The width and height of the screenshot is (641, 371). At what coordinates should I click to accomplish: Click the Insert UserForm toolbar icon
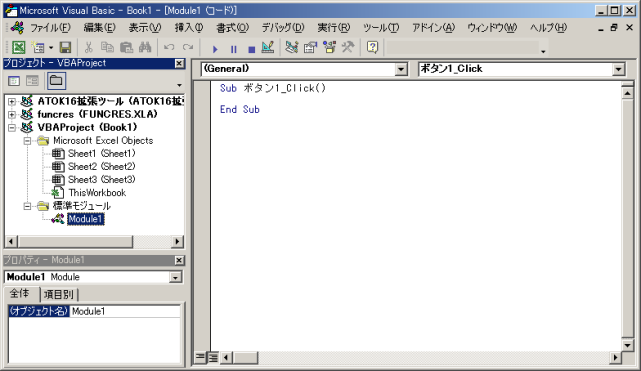(38, 48)
